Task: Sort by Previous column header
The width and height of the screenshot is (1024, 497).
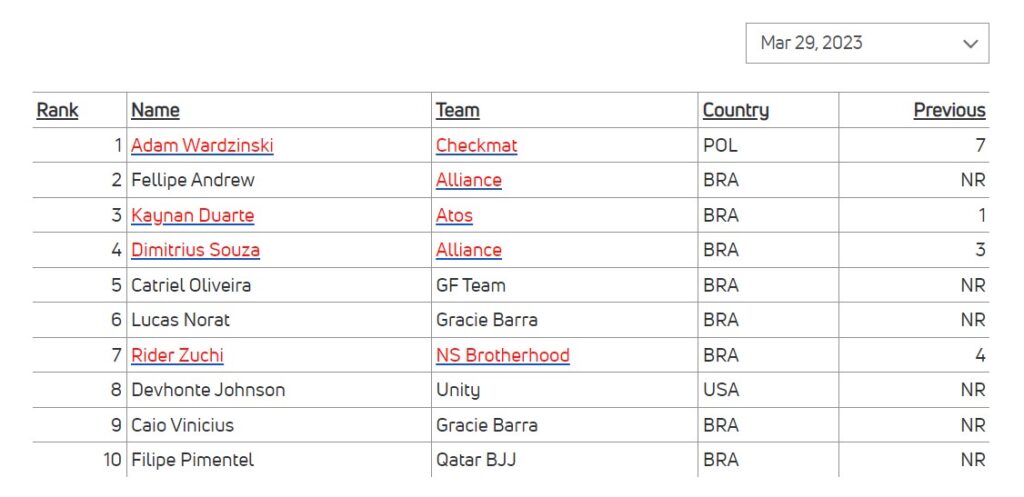Action: point(949,110)
